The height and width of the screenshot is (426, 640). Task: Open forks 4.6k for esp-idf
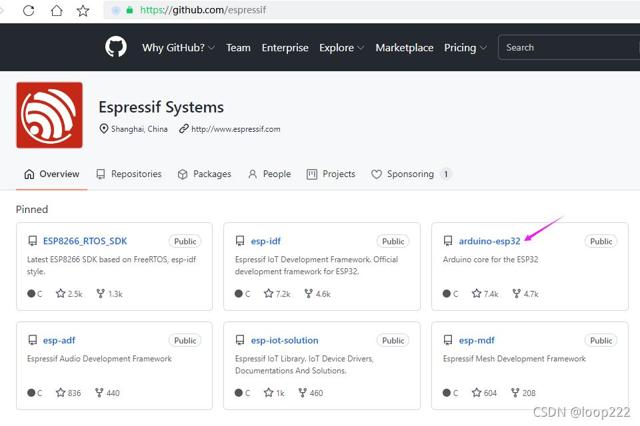(317, 294)
